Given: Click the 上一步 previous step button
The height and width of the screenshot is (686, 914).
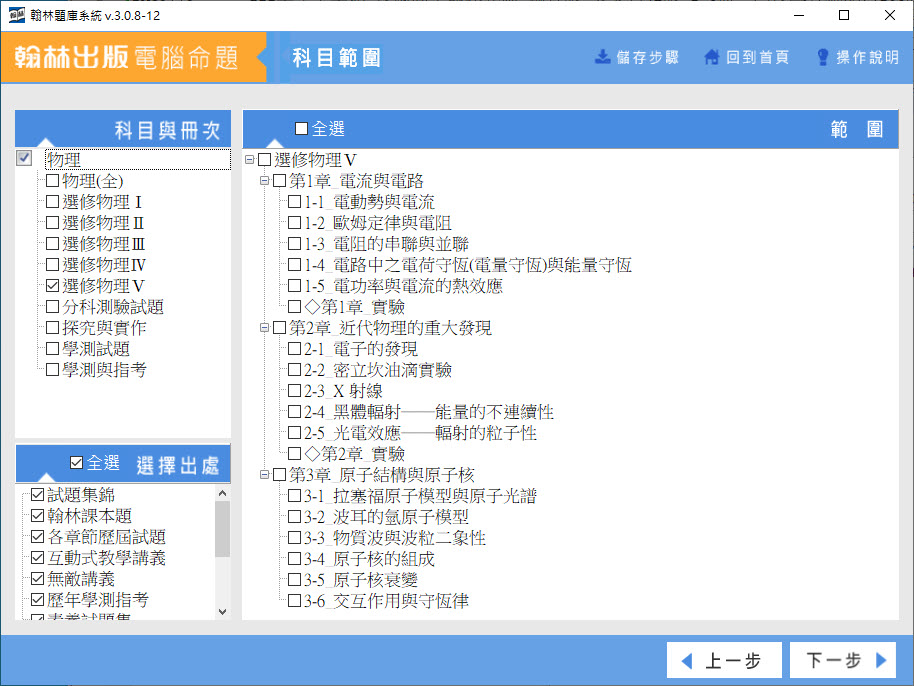Looking at the screenshot, I should [723, 661].
